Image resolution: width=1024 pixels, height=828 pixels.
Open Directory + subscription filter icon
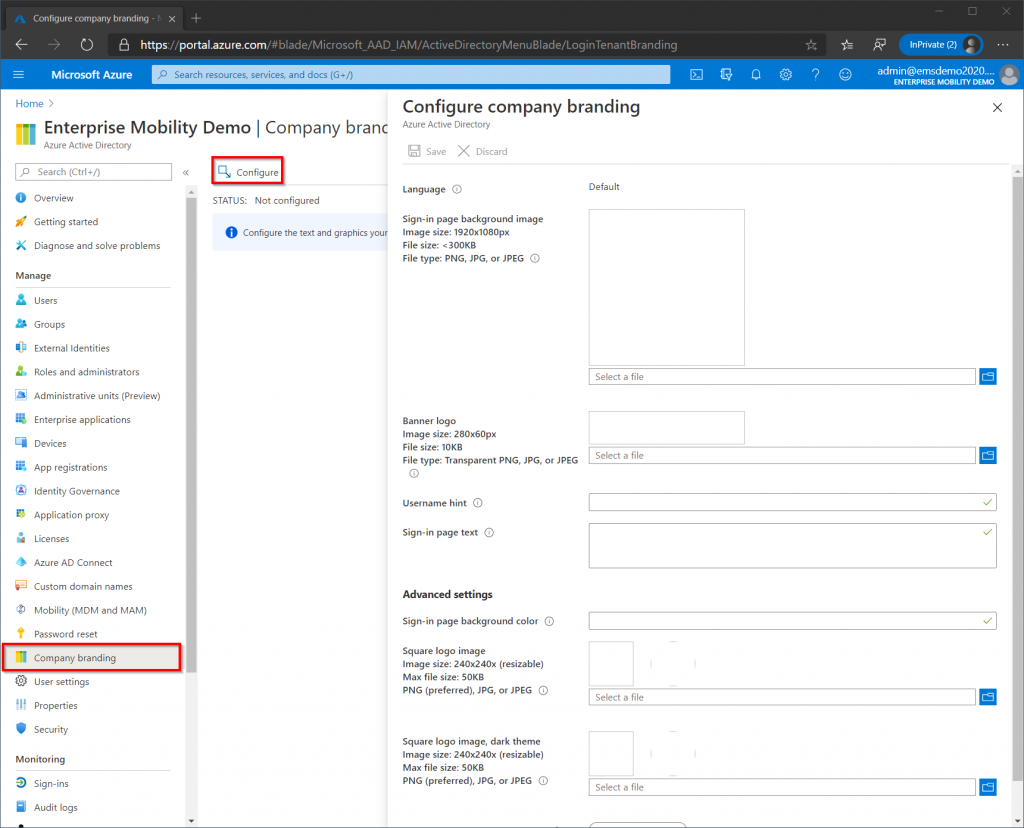(726, 74)
